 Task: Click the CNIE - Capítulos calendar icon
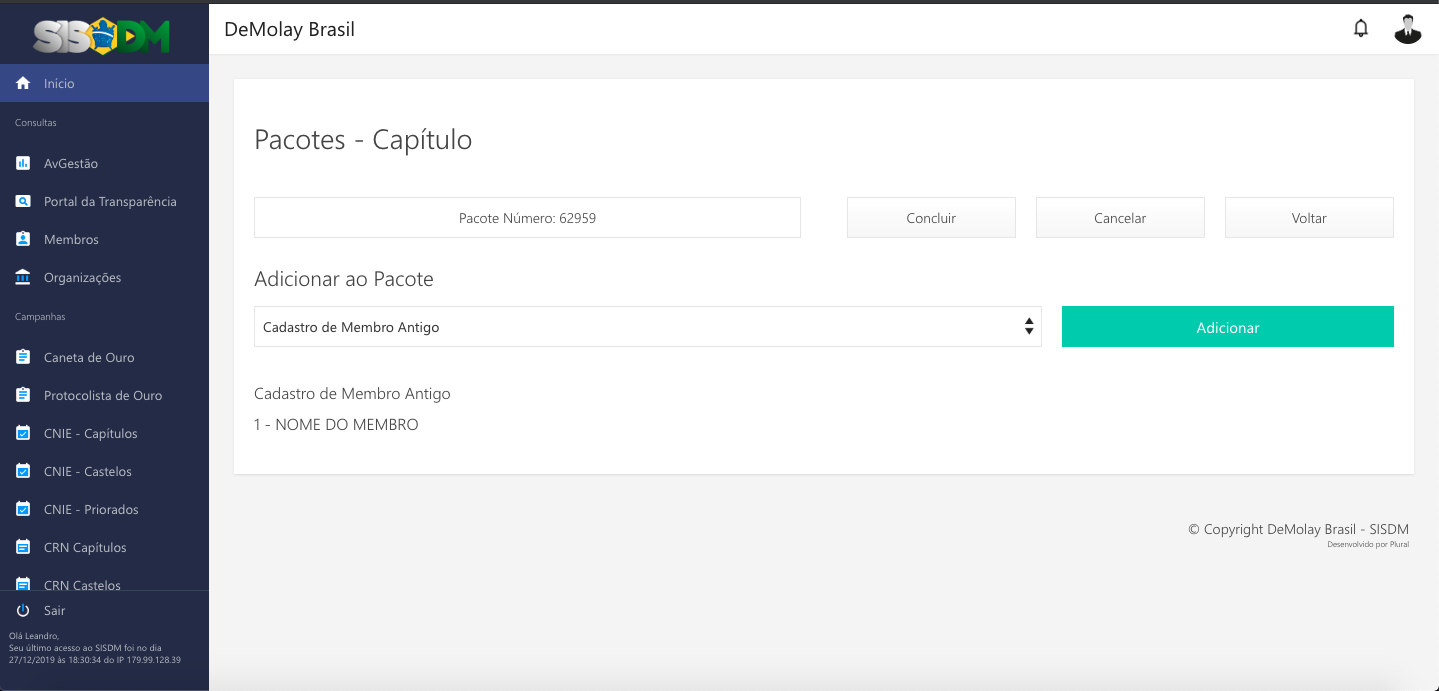tap(23, 433)
